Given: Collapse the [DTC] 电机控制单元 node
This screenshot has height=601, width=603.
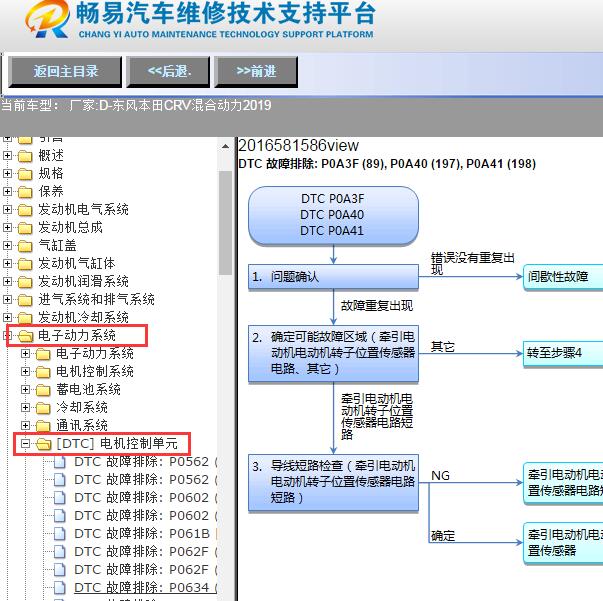Looking at the screenshot, I should coord(25,444).
